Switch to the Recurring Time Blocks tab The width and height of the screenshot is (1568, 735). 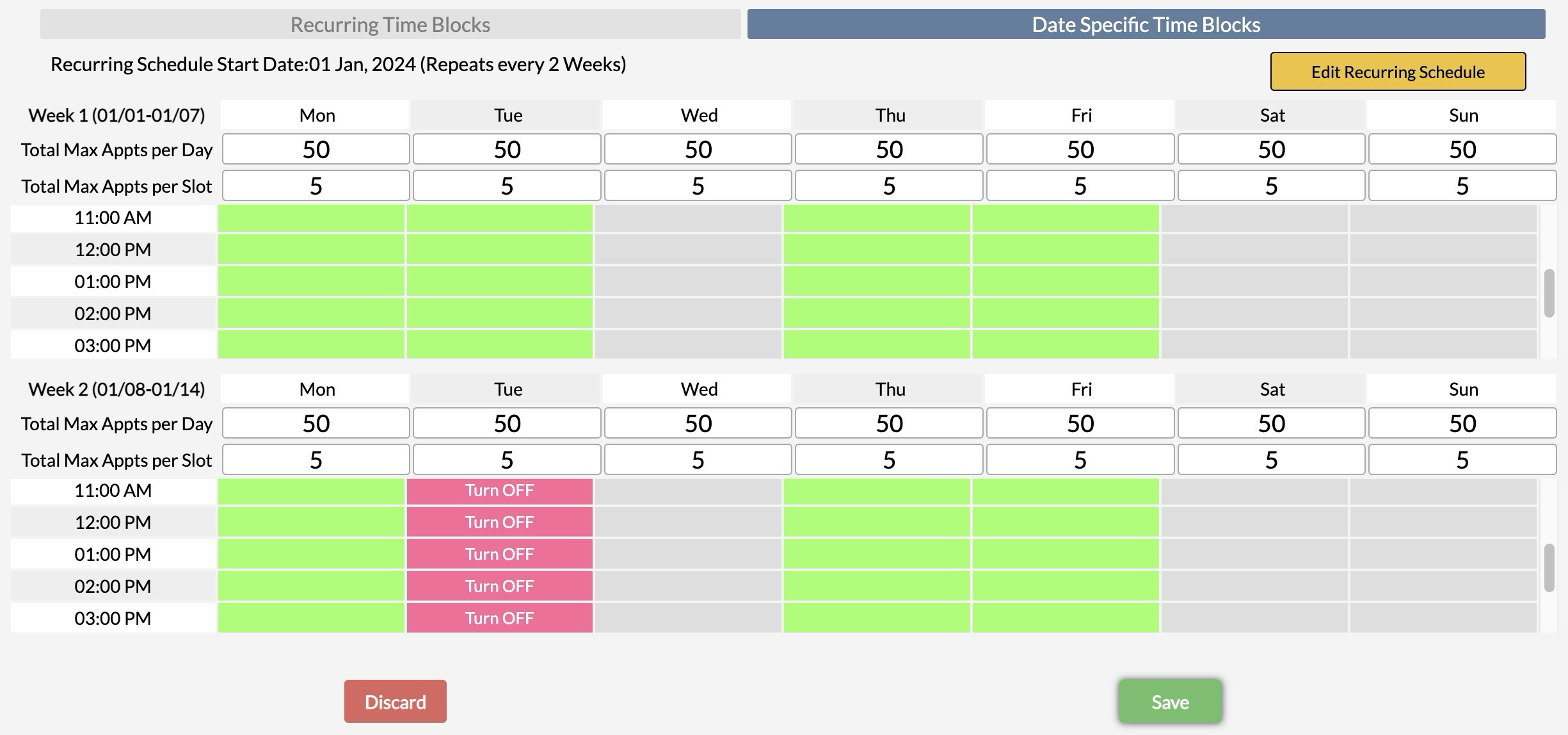point(390,24)
